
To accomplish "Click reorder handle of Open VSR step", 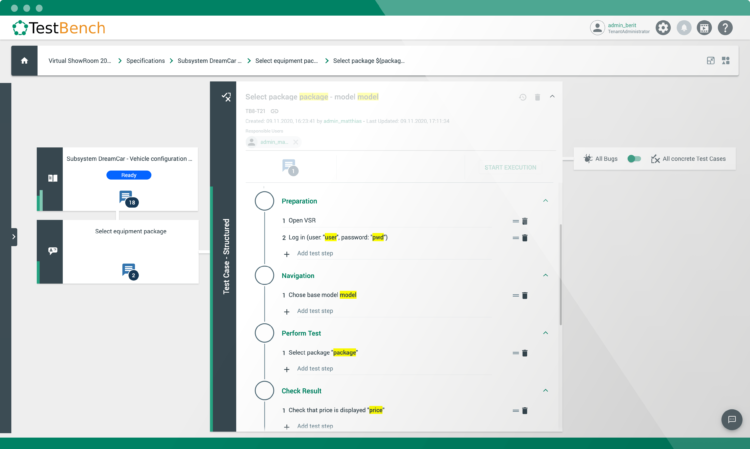I will (516, 221).
